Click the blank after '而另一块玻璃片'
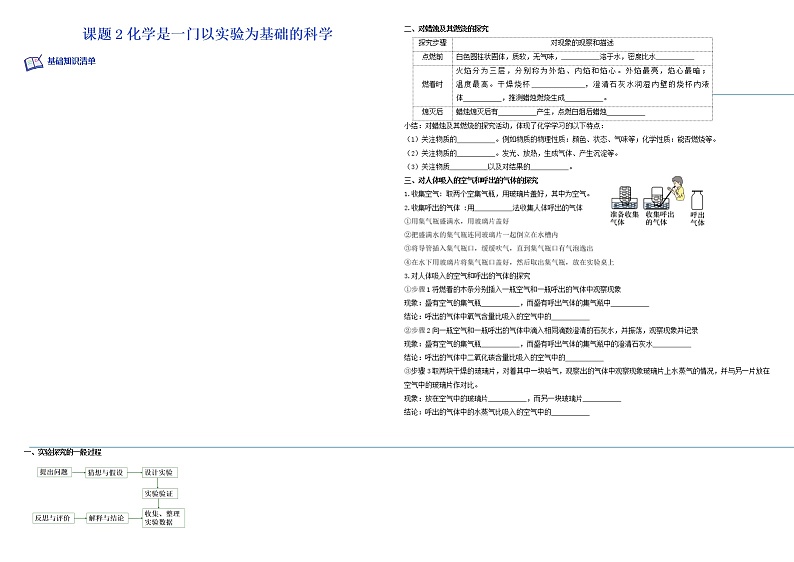794x562 pixels. pyautogui.click(x=602, y=400)
